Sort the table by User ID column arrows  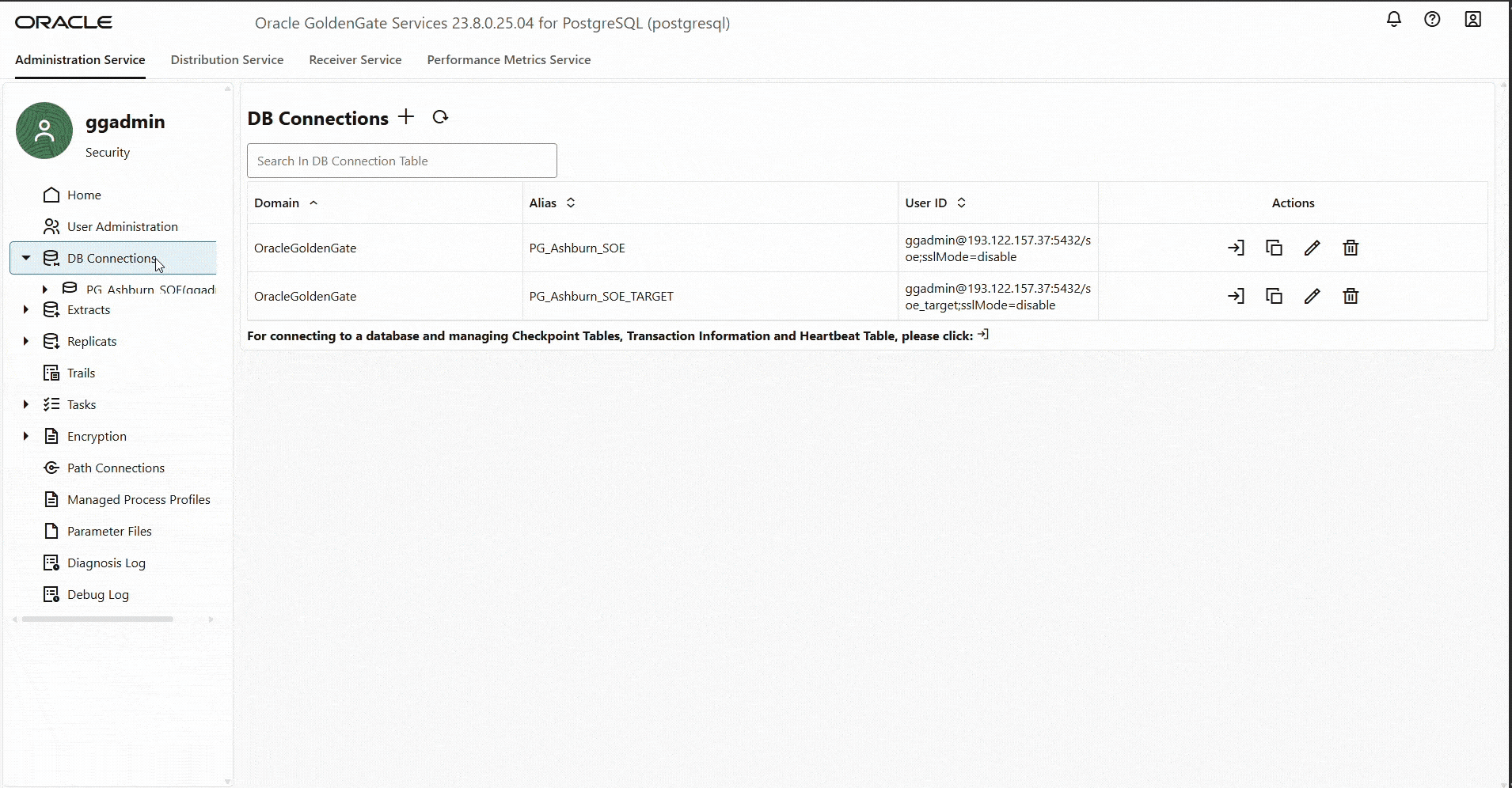961,203
